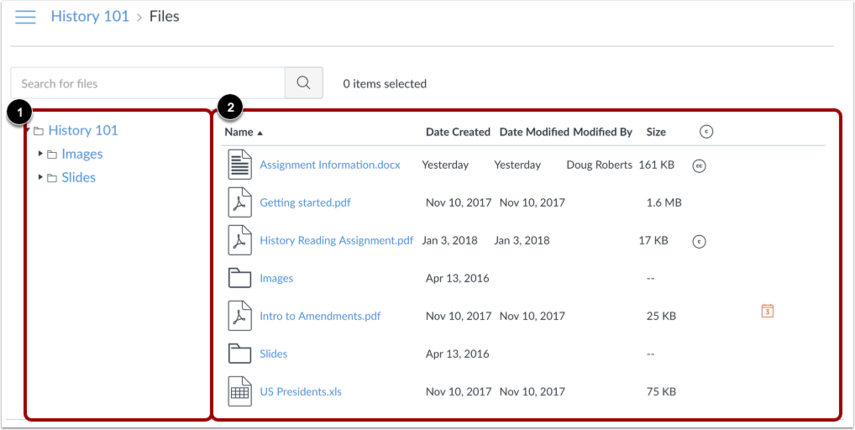Click the copyright icon on the History Reading Assignment row

[699, 242]
